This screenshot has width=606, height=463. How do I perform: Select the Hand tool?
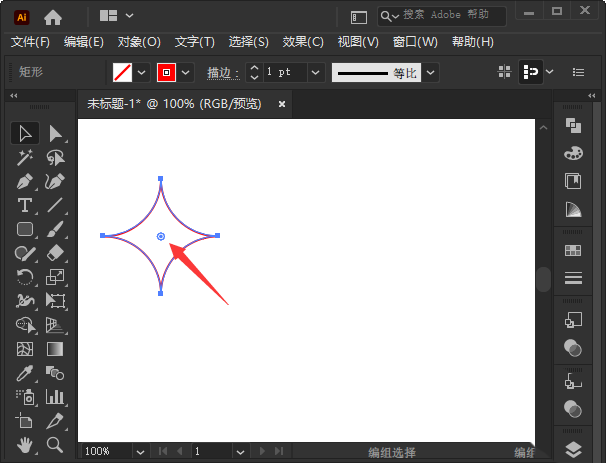pos(25,445)
